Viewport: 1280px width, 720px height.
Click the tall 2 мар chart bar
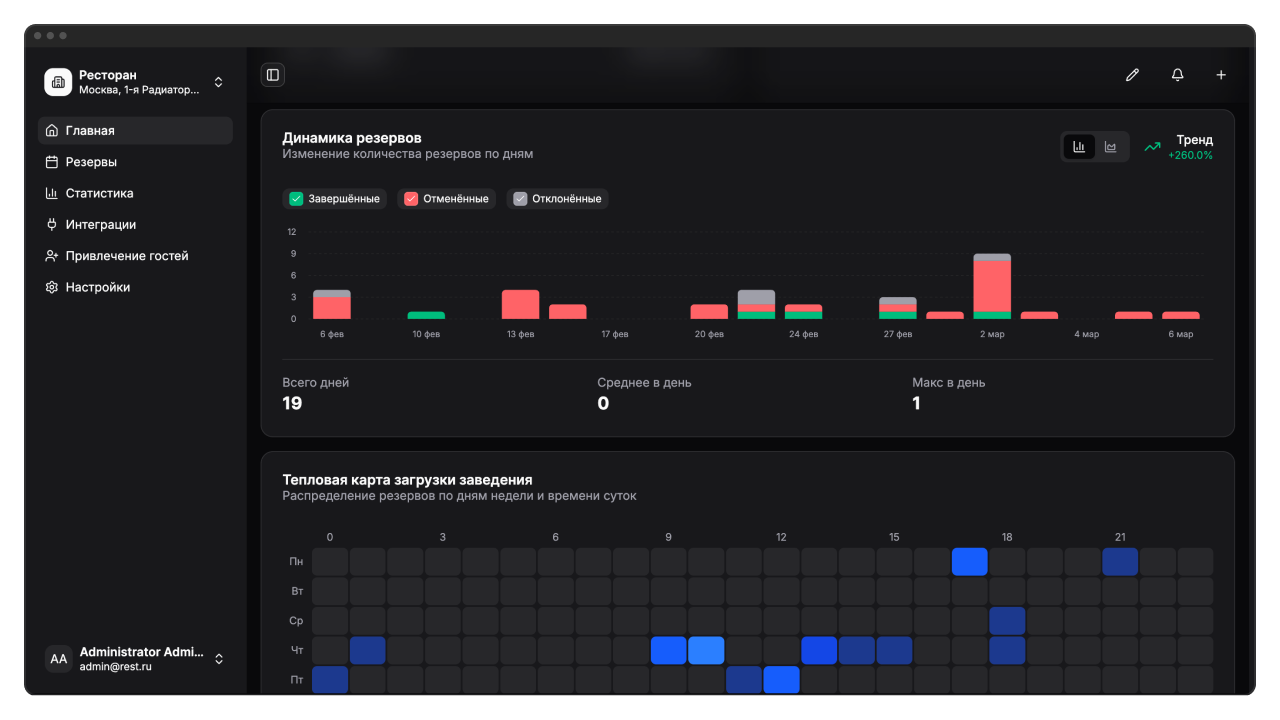992,286
